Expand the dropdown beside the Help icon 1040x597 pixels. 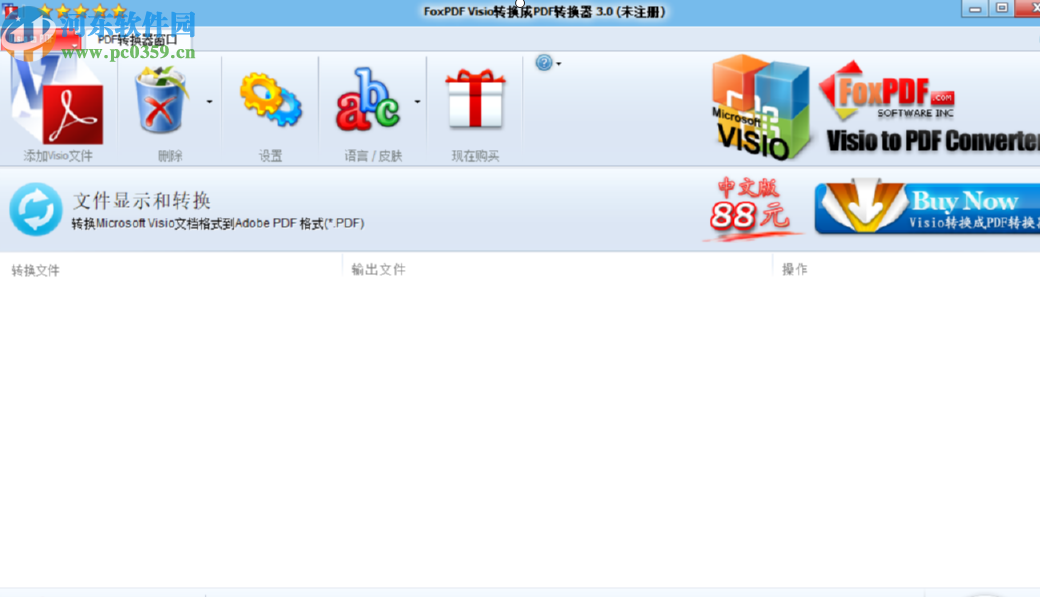(557, 62)
